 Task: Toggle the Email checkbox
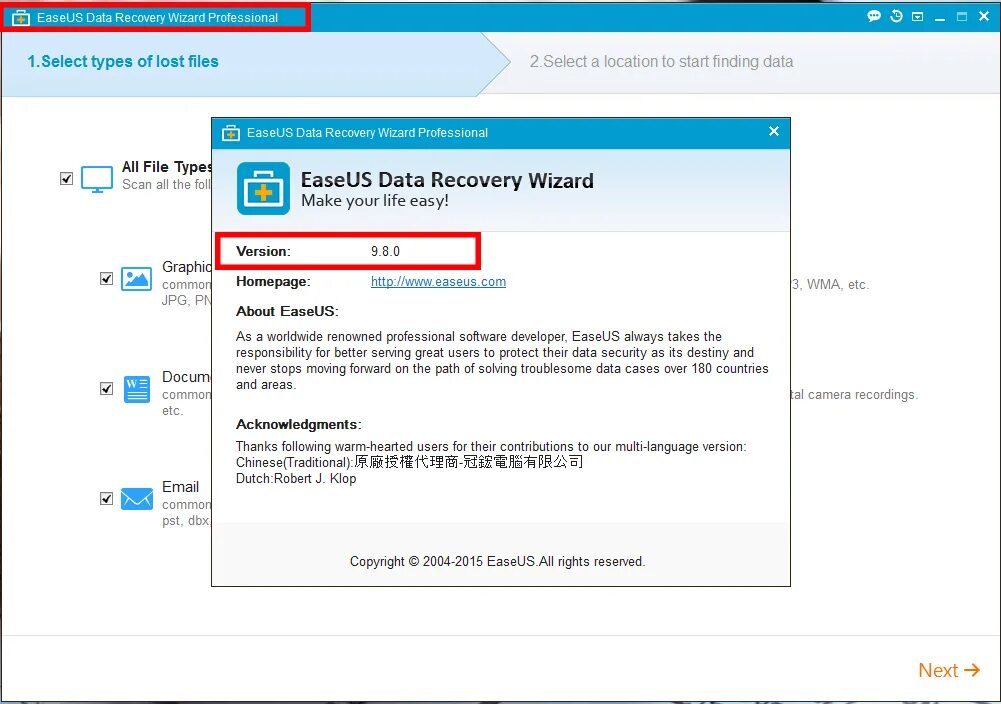107,498
